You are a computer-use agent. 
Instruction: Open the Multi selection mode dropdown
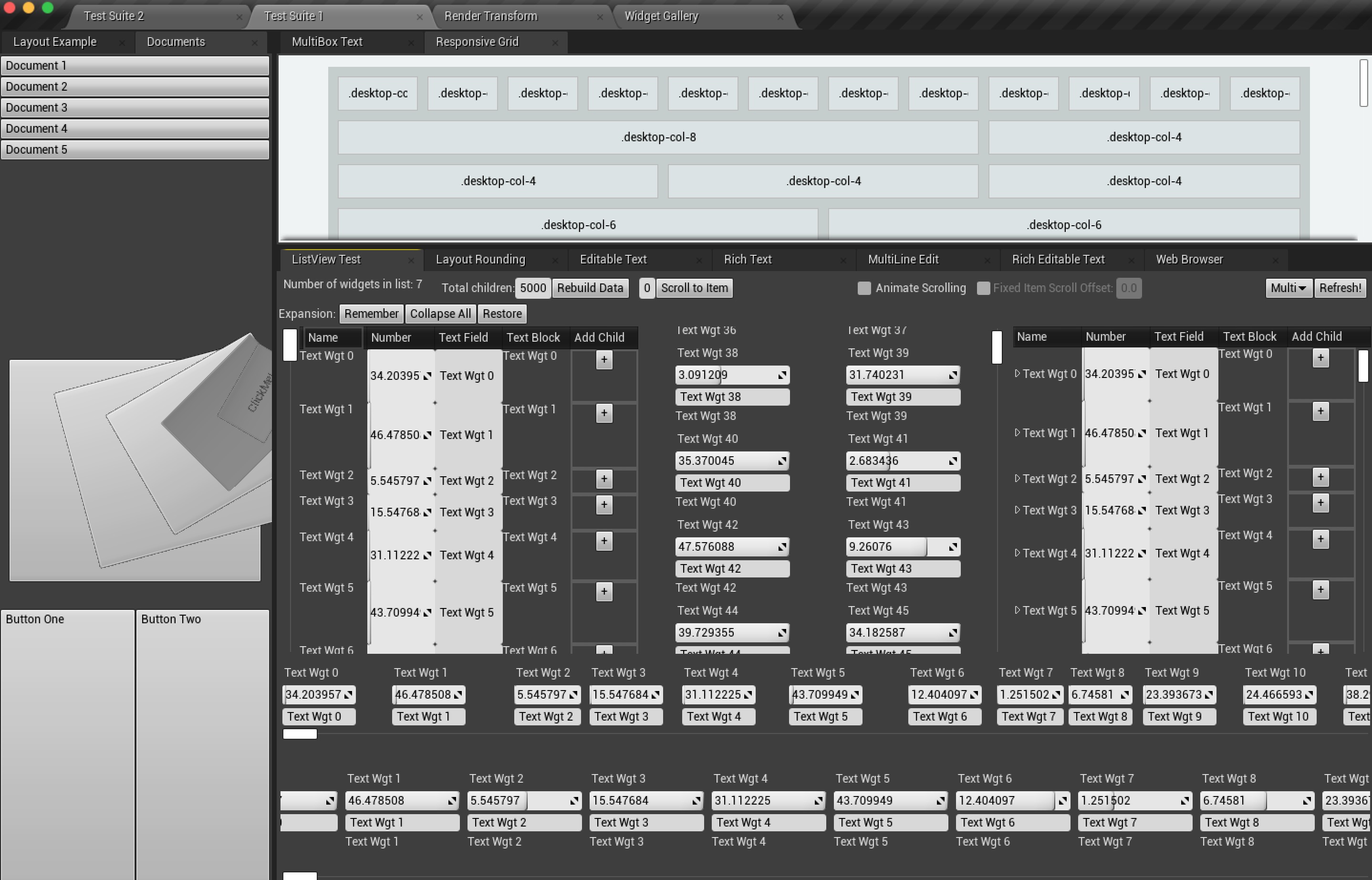(1288, 288)
